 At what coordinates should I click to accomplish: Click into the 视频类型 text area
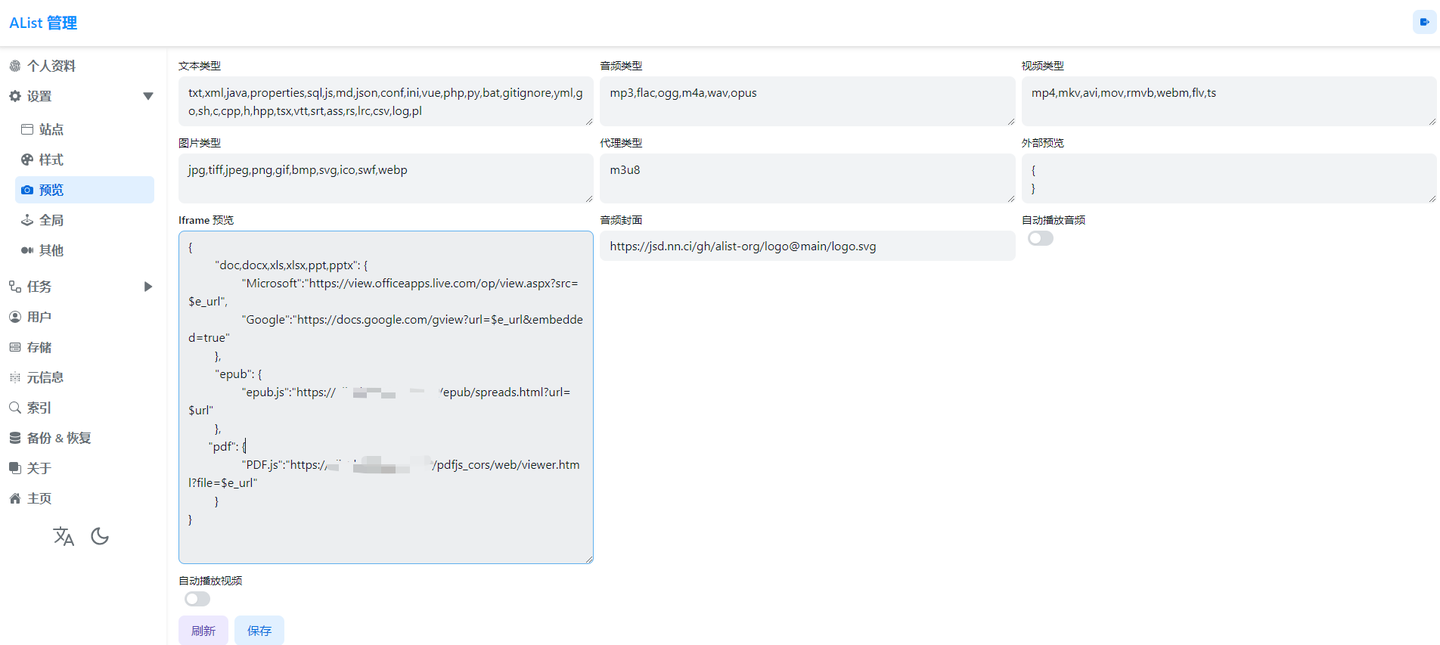click(1229, 102)
